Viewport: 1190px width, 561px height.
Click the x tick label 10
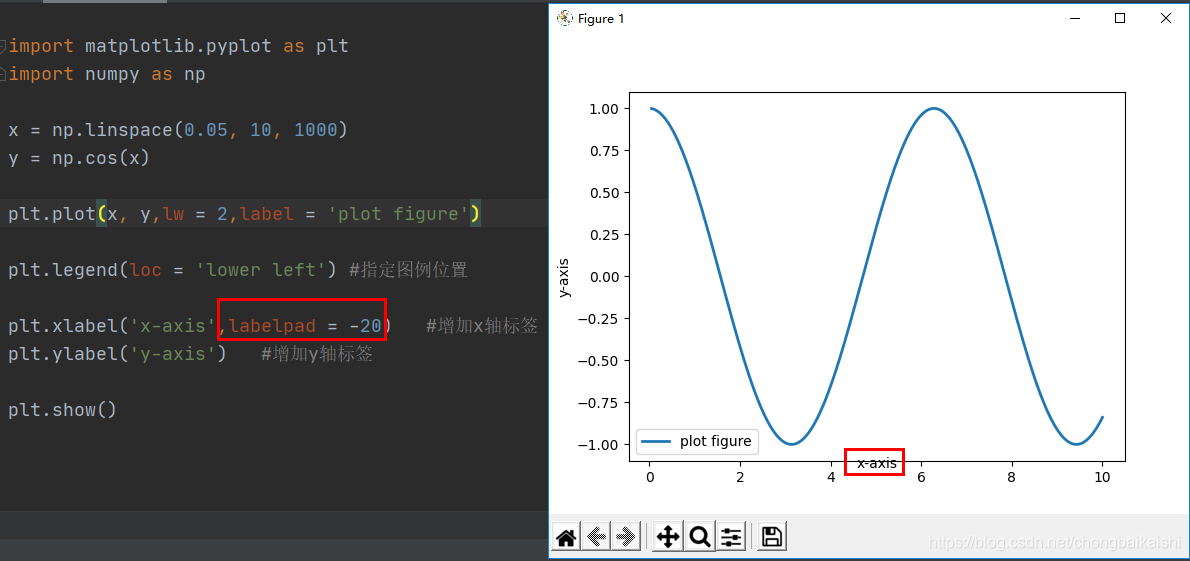coord(1102,477)
